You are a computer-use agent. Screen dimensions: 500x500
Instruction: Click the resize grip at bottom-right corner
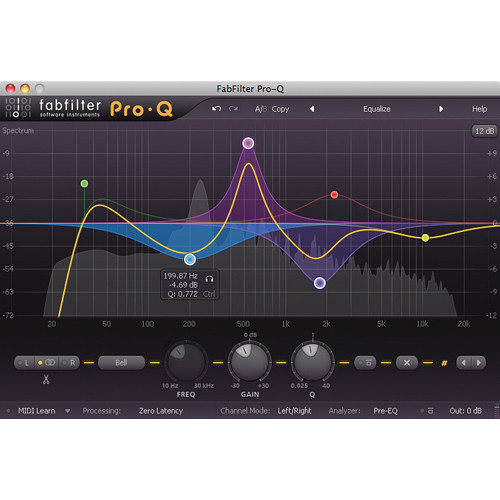(496, 410)
